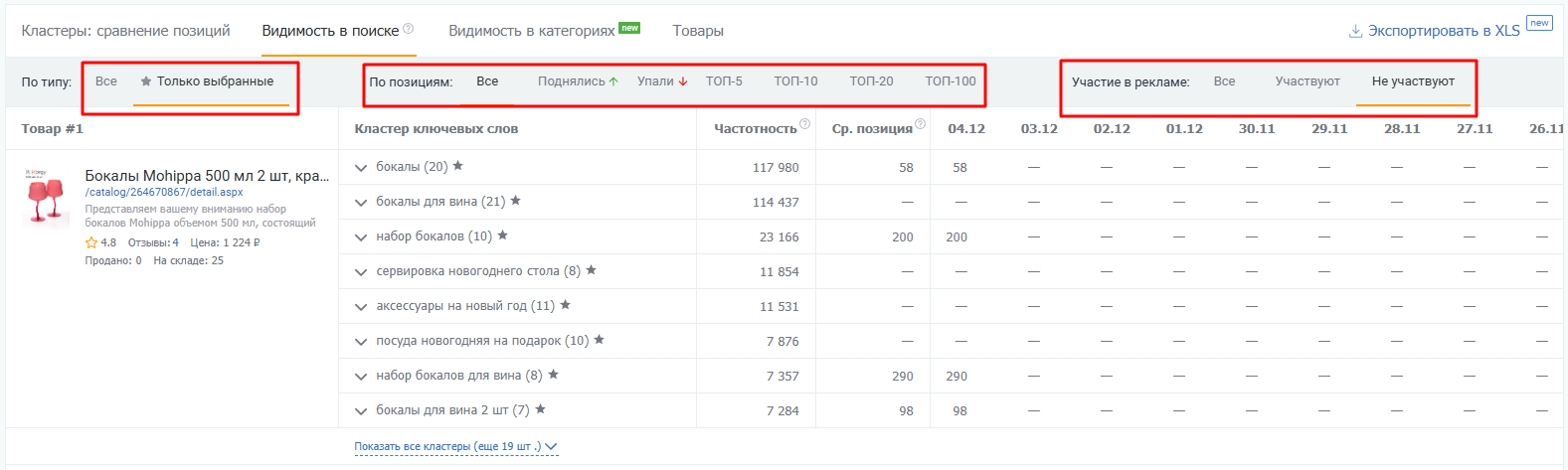Click Экспортировать в XLS link

(1443, 31)
